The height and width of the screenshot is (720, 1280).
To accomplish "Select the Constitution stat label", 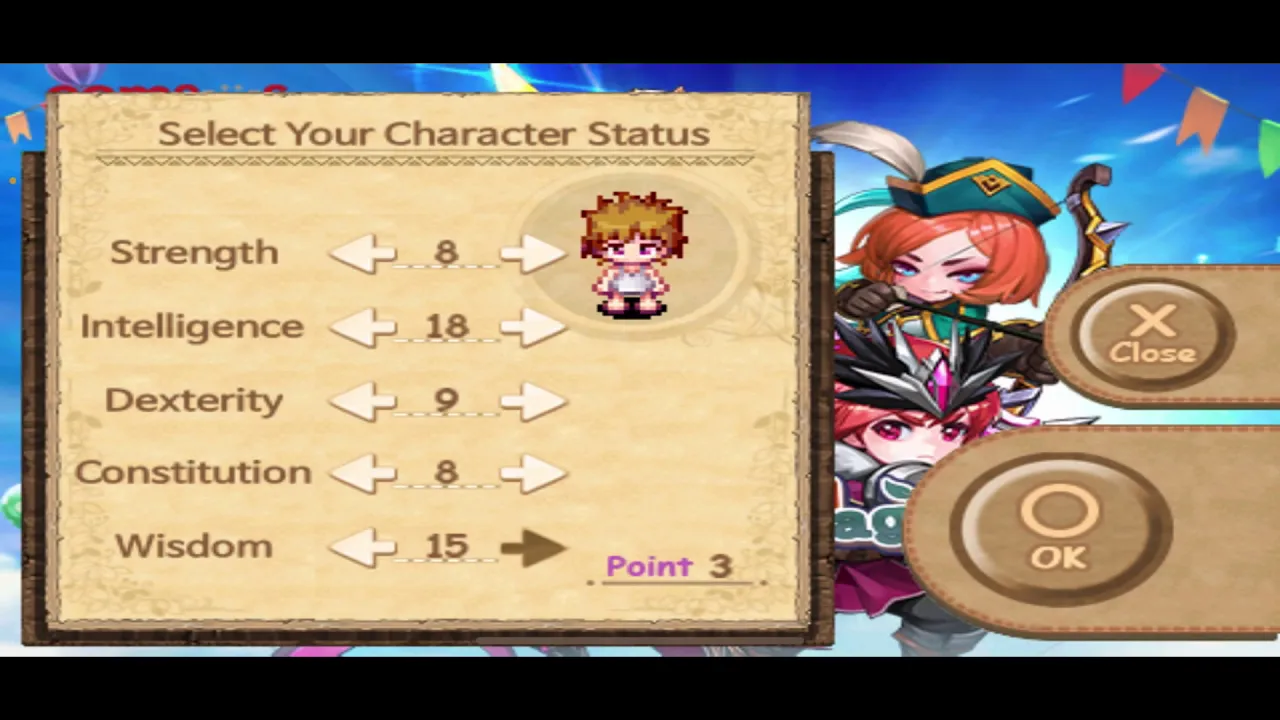I will point(193,472).
